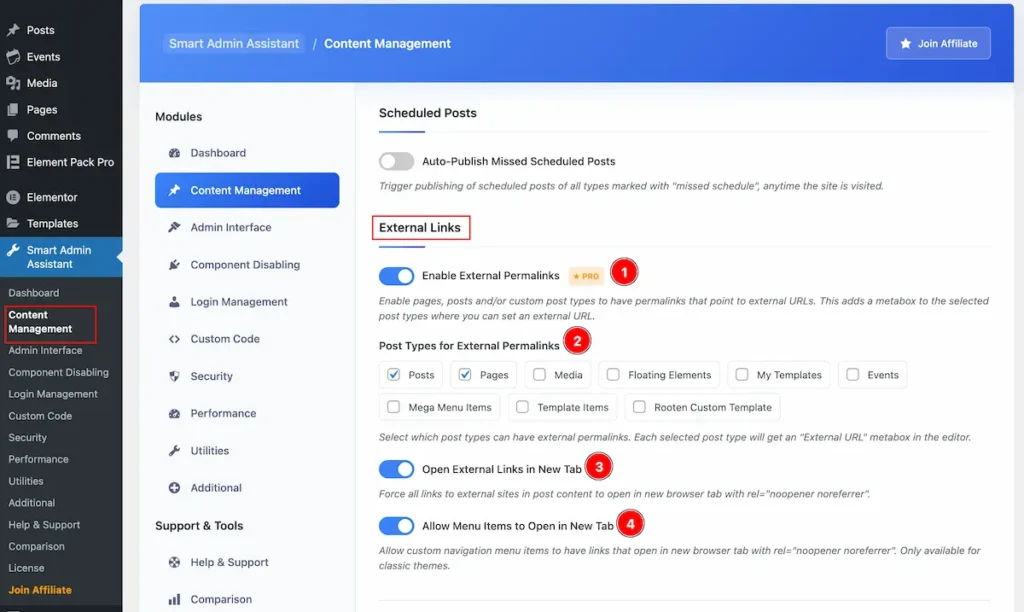Open Dashboard submenu link in WordPress sidebar

tap(34, 293)
